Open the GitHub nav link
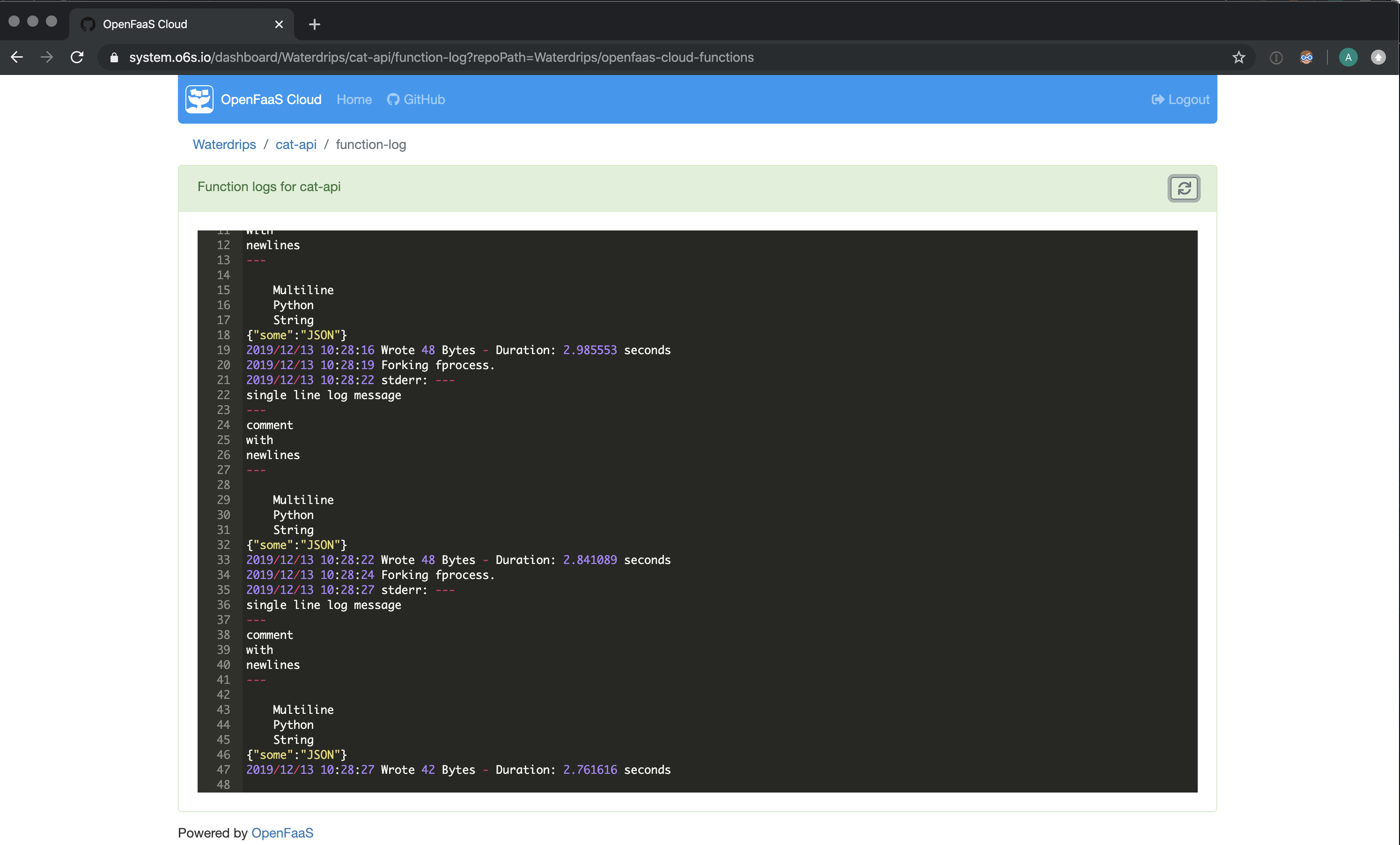This screenshot has height=845, width=1400. point(416,99)
